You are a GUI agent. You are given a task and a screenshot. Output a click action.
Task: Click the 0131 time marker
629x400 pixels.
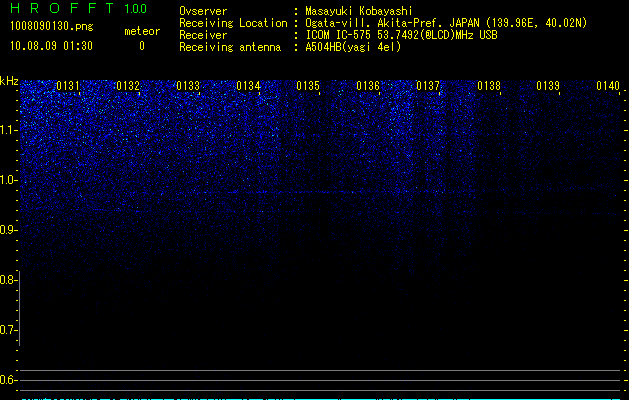(68, 86)
